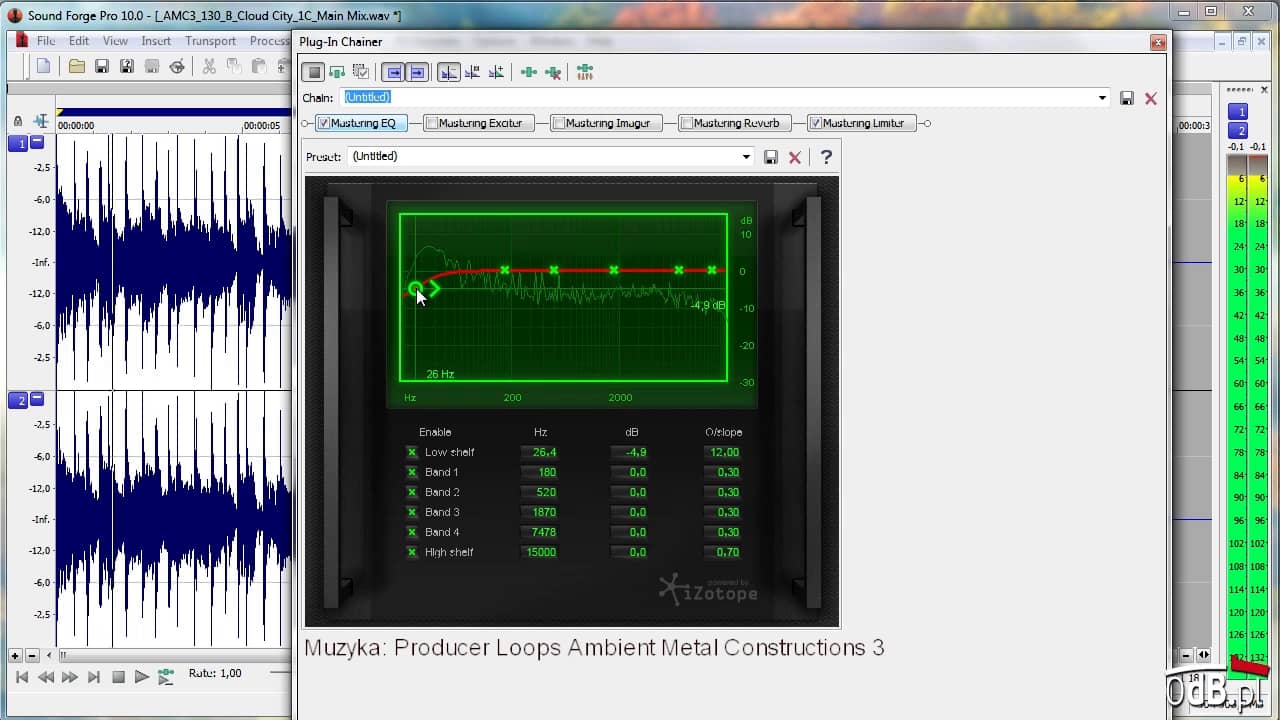1280x720 pixels.
Task: Open the Preset dropdown arrow
Action: tap(746, 157)
